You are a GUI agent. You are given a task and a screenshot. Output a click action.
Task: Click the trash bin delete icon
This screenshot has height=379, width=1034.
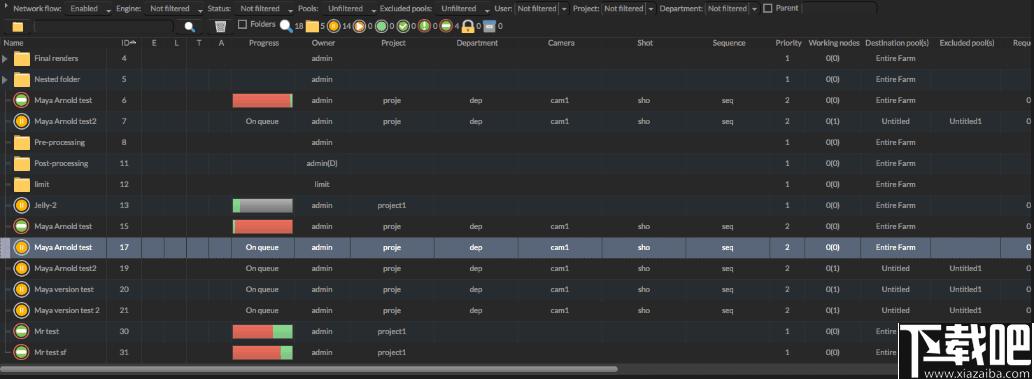(x=220, y=26)
